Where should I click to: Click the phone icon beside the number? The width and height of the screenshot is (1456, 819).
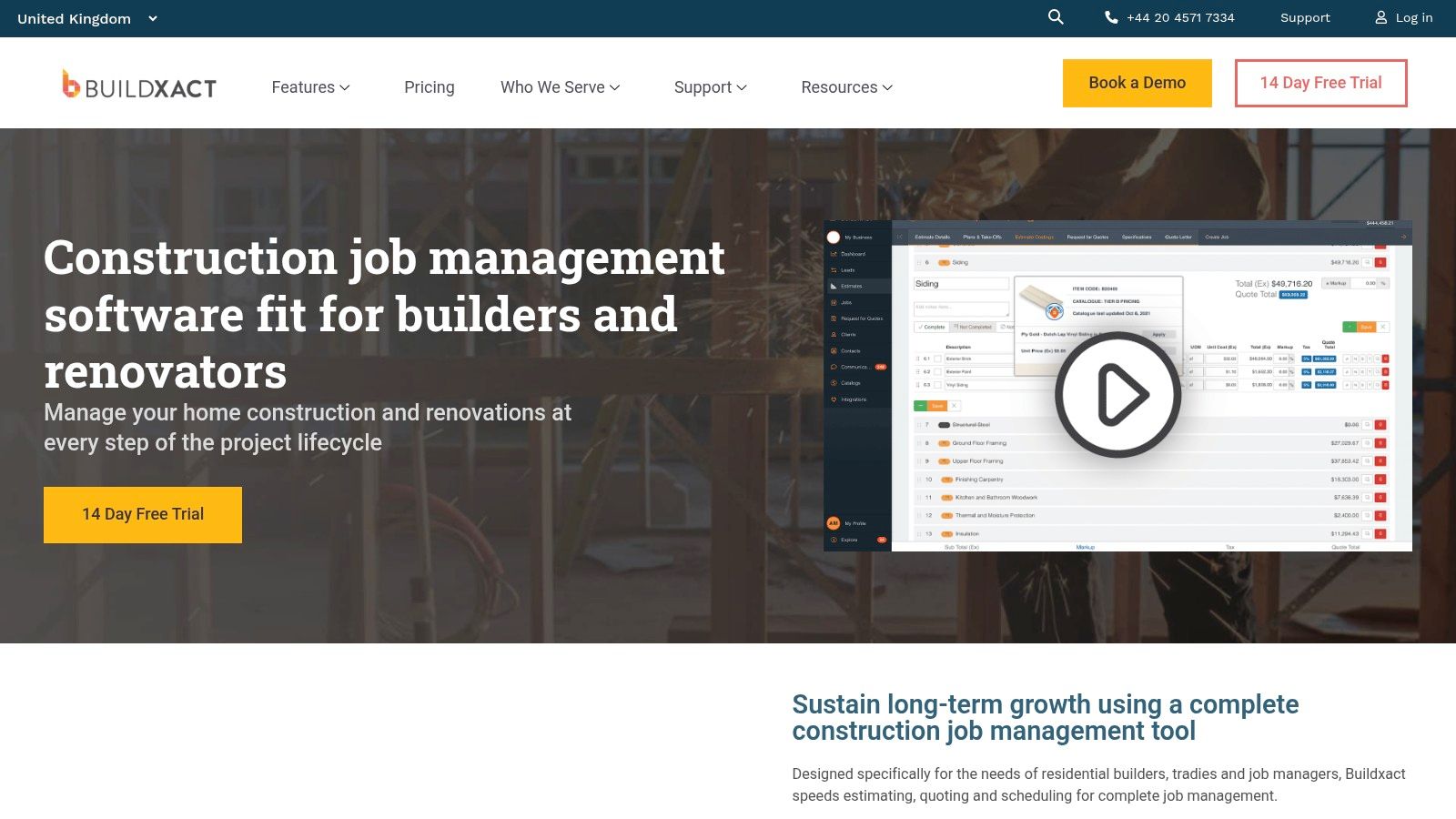click(1111, 17)
